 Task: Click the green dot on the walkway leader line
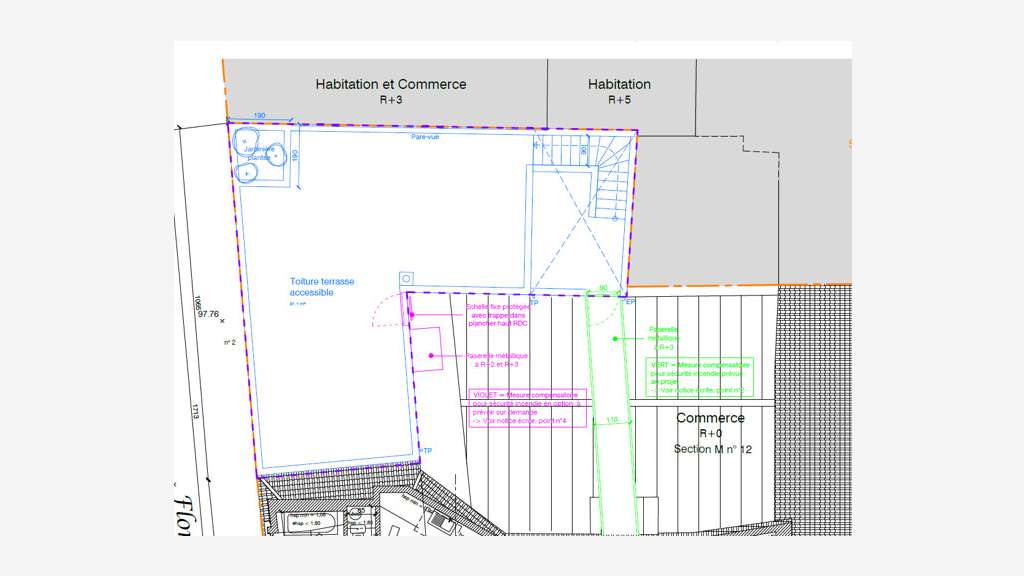point(615,338)
